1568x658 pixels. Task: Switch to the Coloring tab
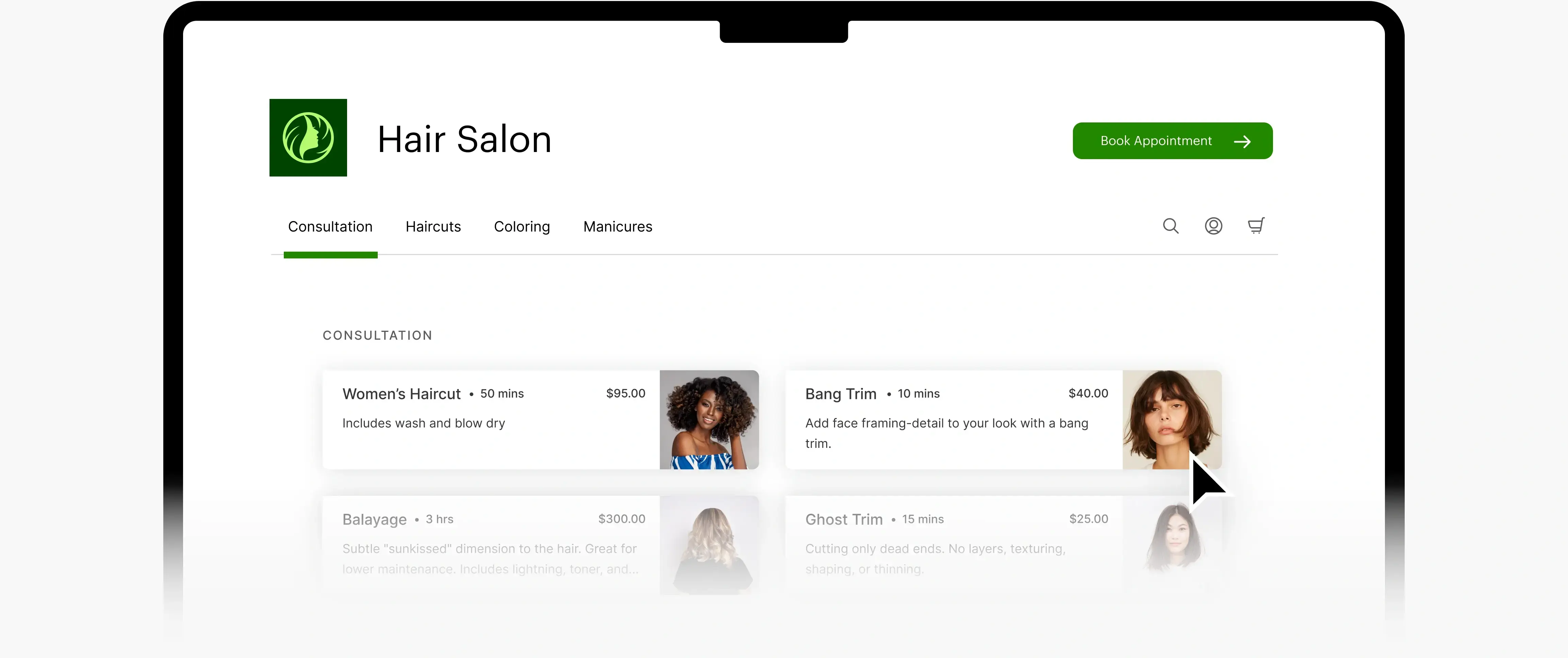(x=522, y=227)
